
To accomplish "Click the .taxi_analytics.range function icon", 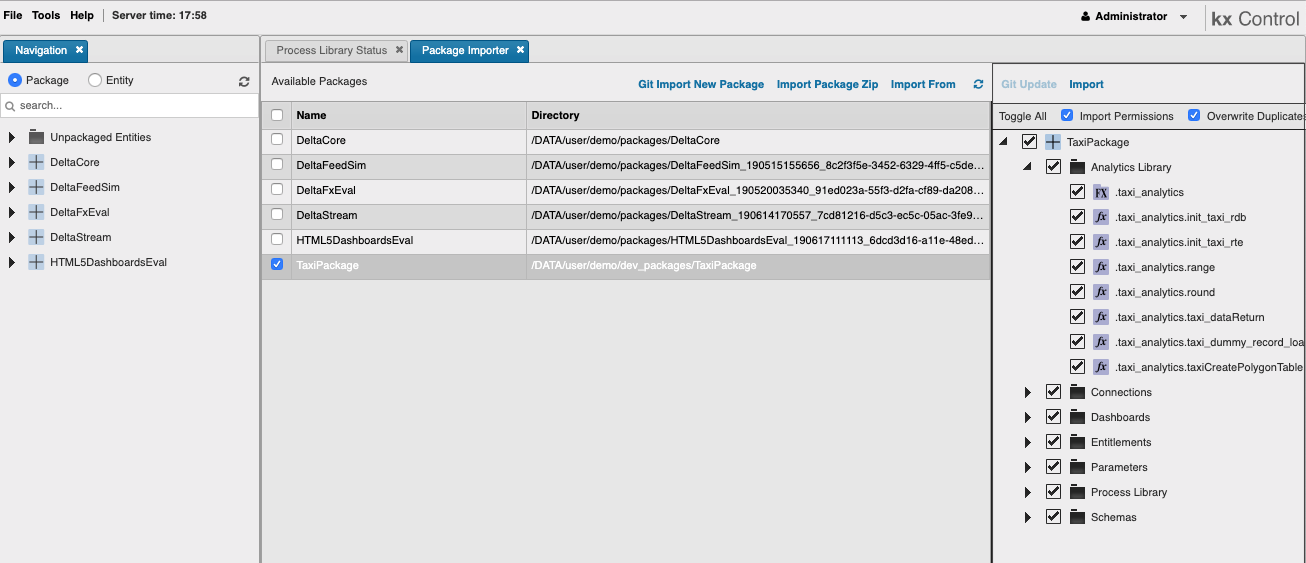I will click(1101, 267).
